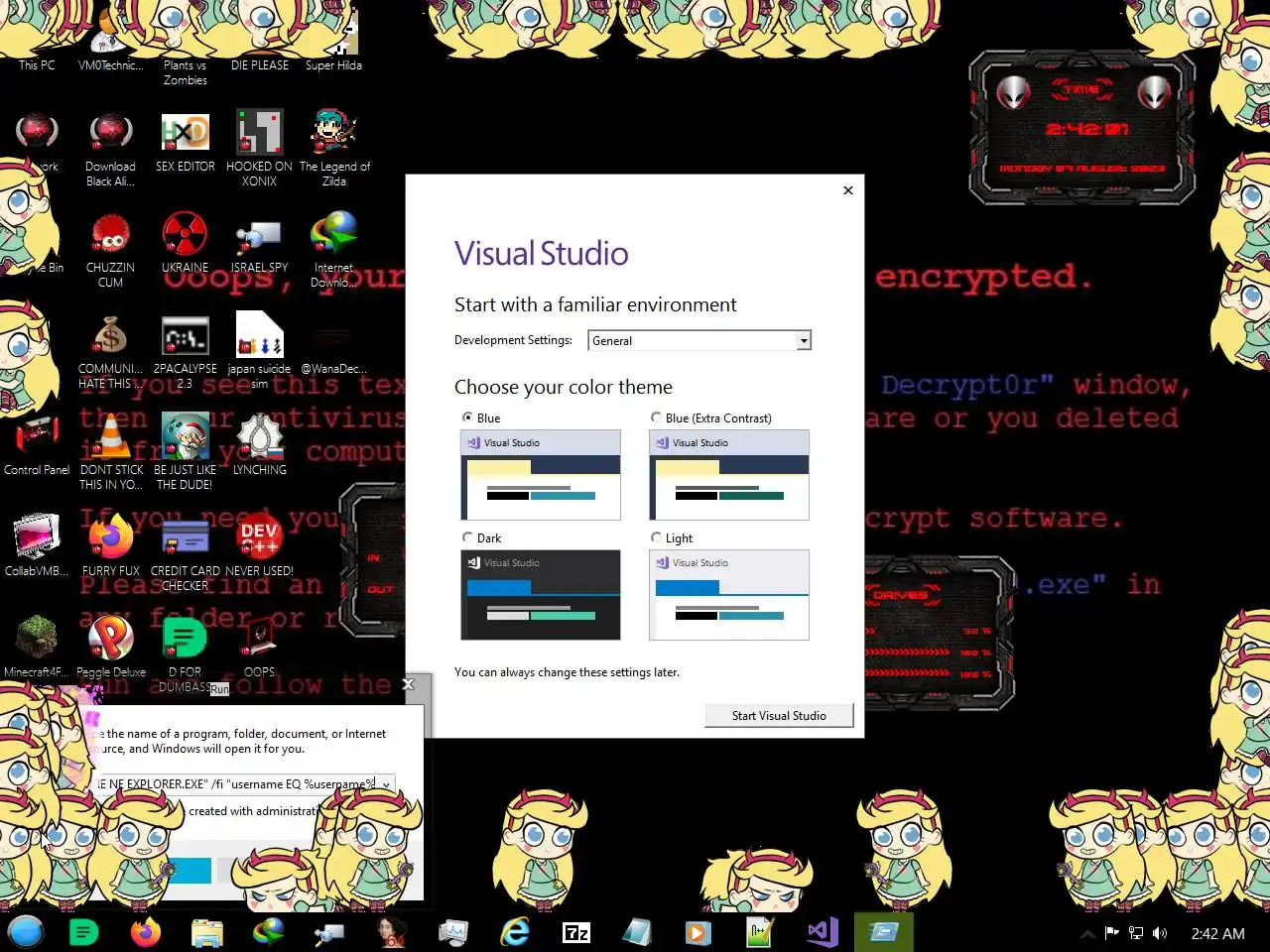
Task: Select the Minecraft4F... desktop icon
Action: [37, 647]
